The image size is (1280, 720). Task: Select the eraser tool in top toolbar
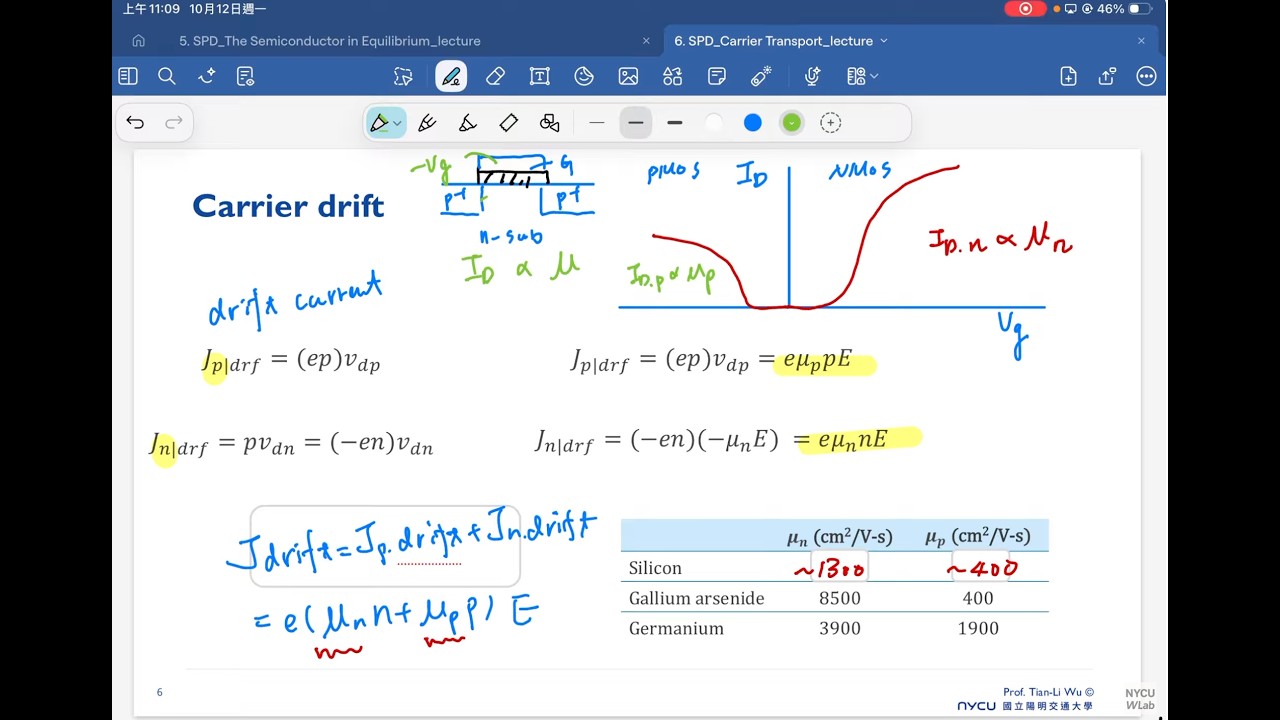tap(495, 76)
